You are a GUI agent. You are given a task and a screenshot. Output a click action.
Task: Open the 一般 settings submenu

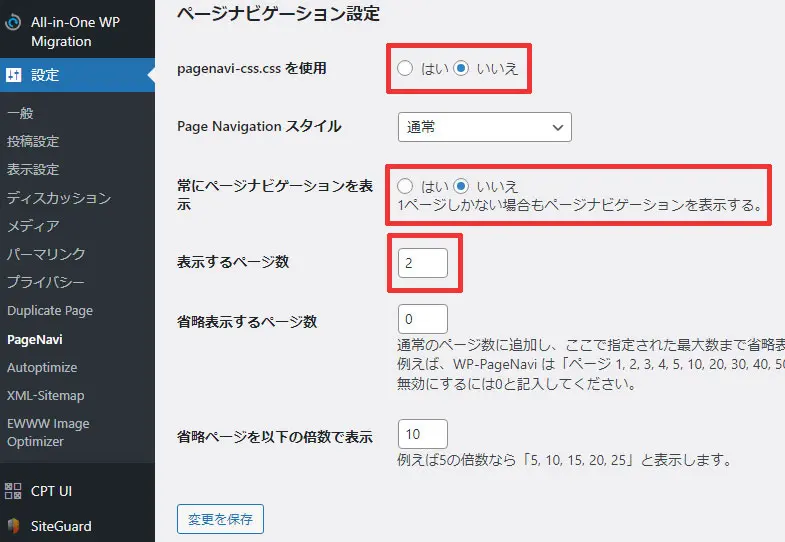20,113
